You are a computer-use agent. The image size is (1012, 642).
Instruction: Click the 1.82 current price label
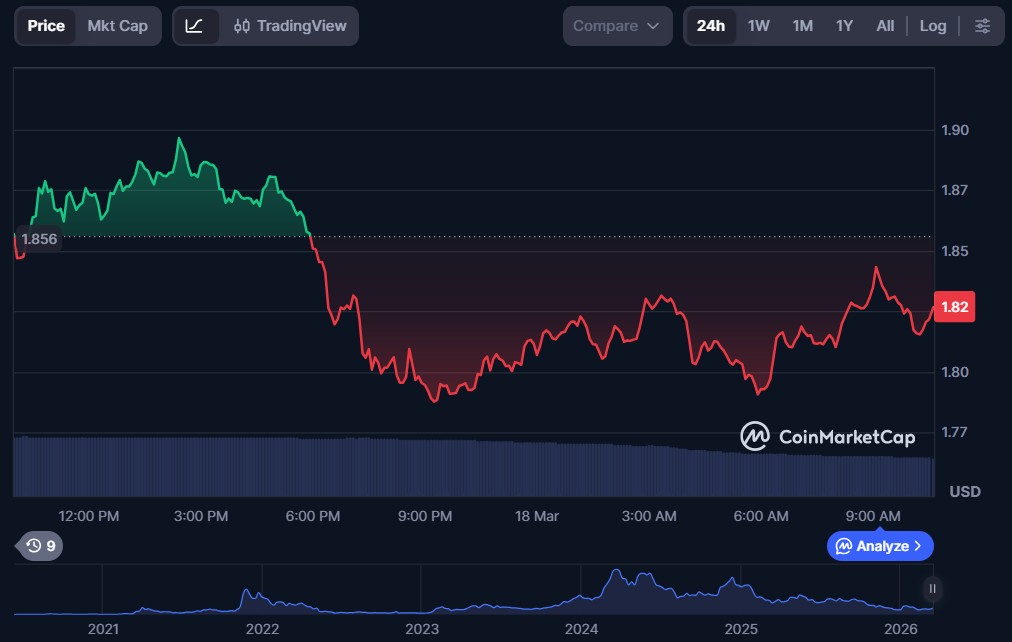click(x=954, y=307)
